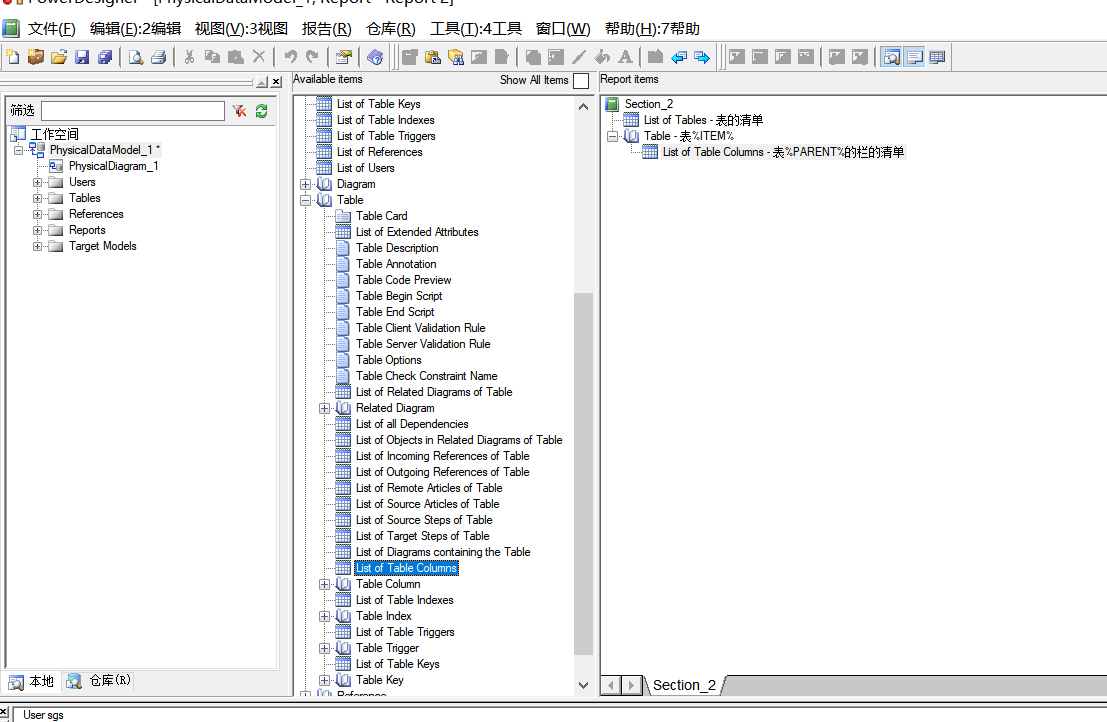The width and height of the screenshot is (1107, 722).
Task: Click the PowerDesigner document icon beside 文件
Action: (11, 28)
